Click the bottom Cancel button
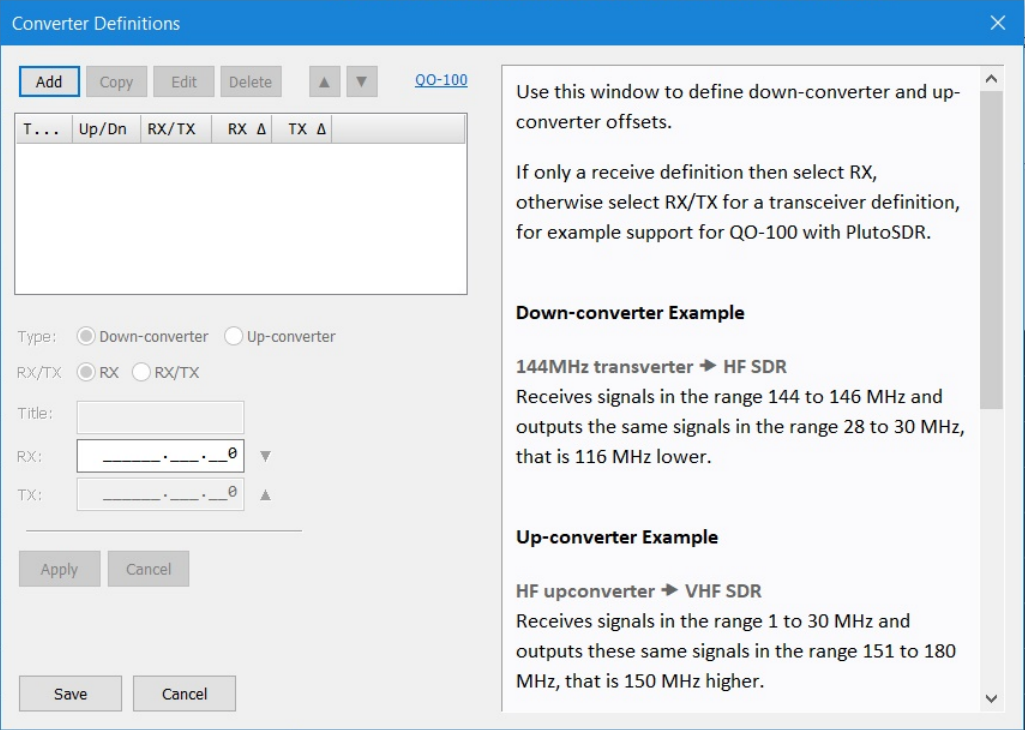Image resolution: width=1025 pixels, height=730 pixels. click(x=184, y=694)
